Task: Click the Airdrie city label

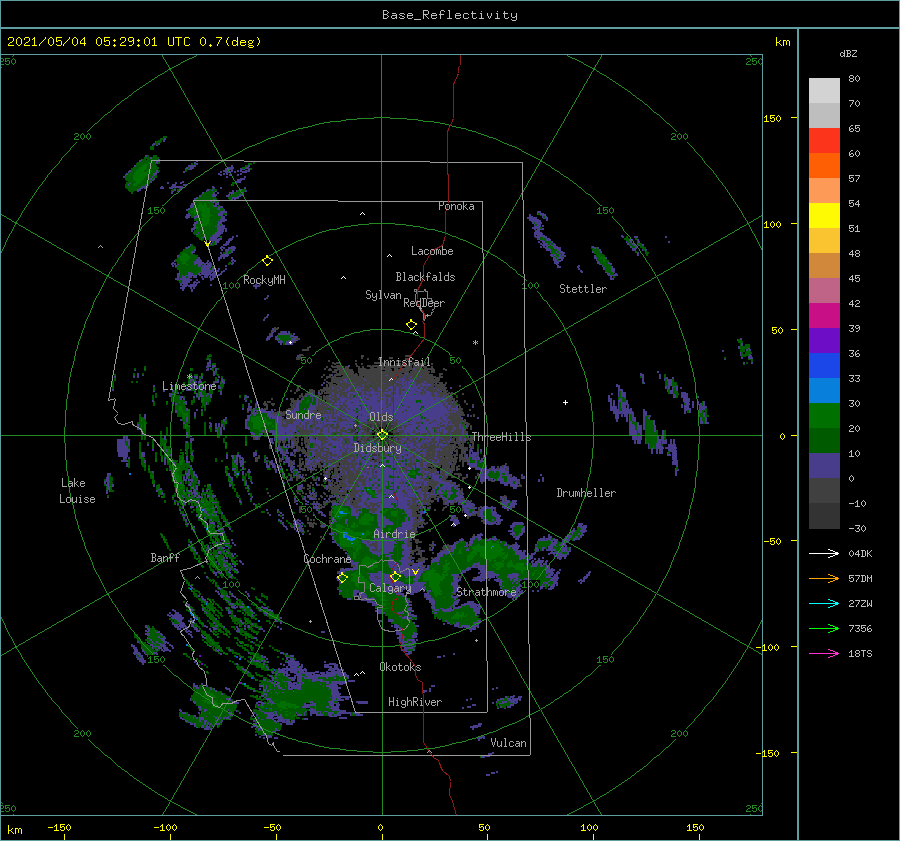Action: coord(394,534)
